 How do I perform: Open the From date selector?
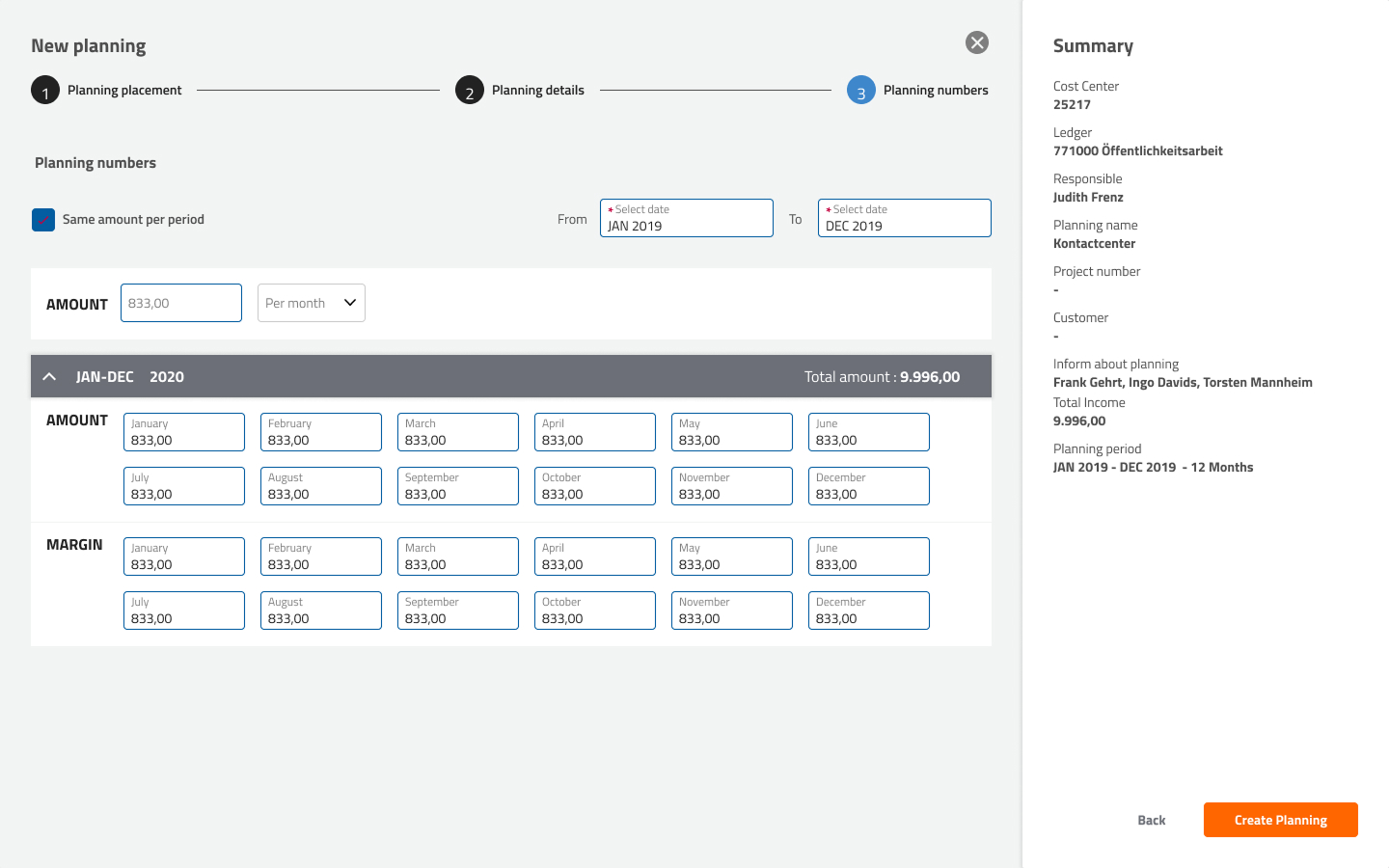point(686,218)
